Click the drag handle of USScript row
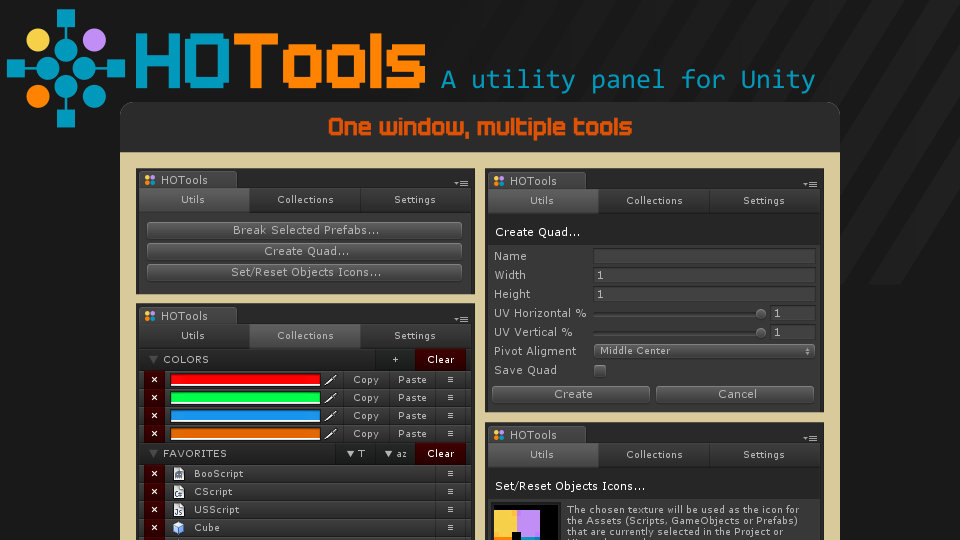This screenshot has height=540, width=960. point(450,509)
